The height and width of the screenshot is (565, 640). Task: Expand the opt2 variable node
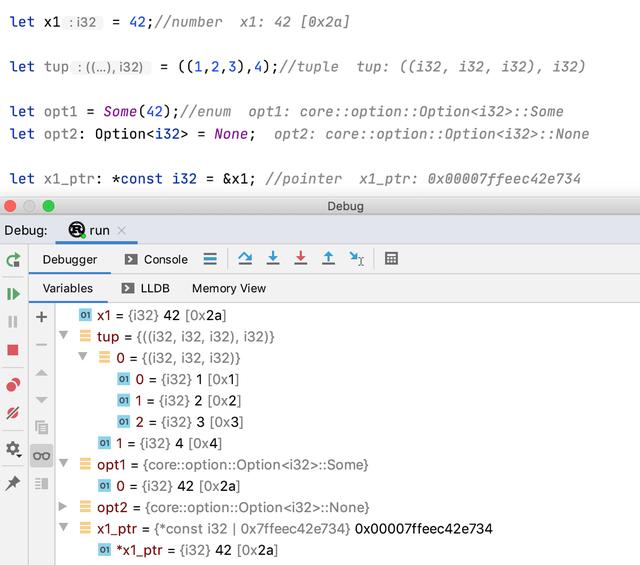coord(63,507)
